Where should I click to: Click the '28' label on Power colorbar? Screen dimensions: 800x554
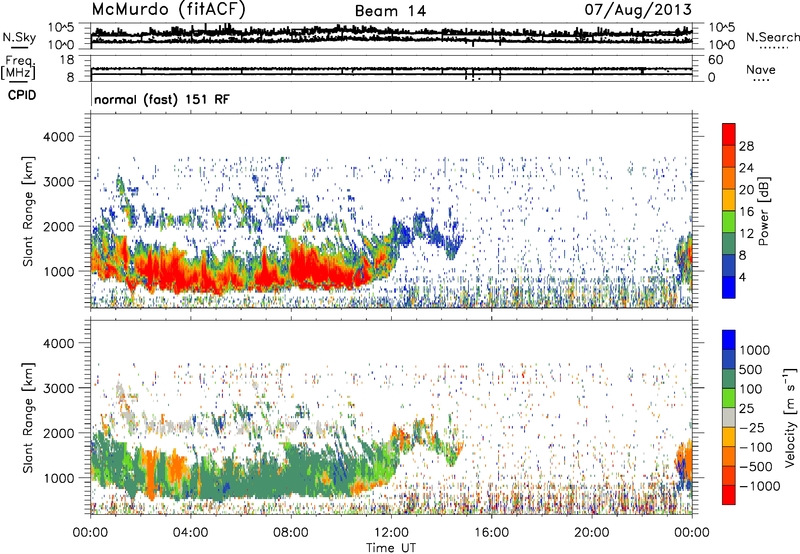click(746, 146)
